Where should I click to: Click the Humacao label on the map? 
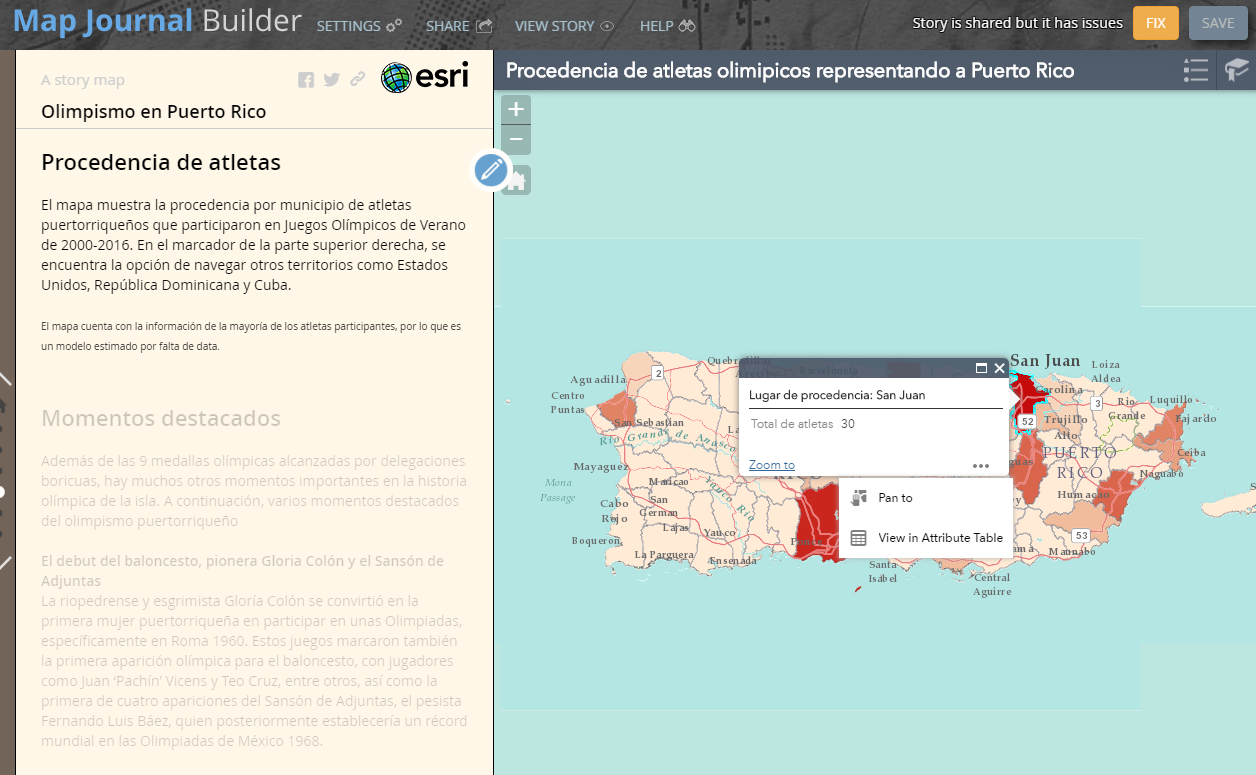pyautogui.click(x=1083, y=495)
